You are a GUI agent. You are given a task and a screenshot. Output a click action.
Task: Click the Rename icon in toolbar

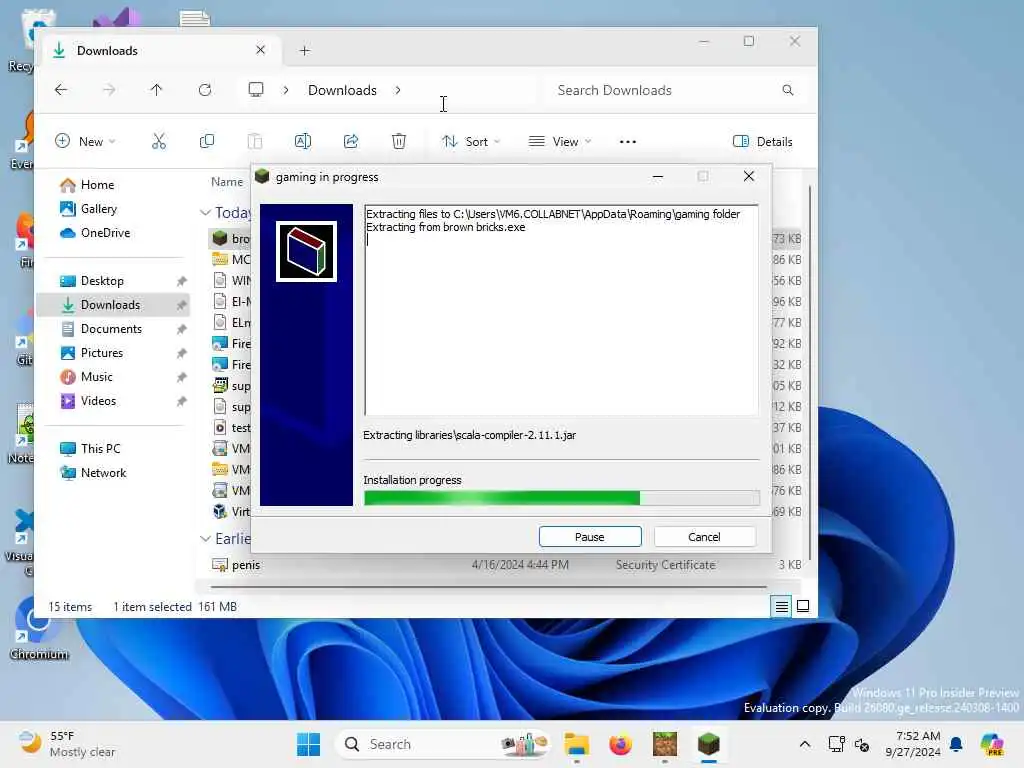[x=303, y=142]
